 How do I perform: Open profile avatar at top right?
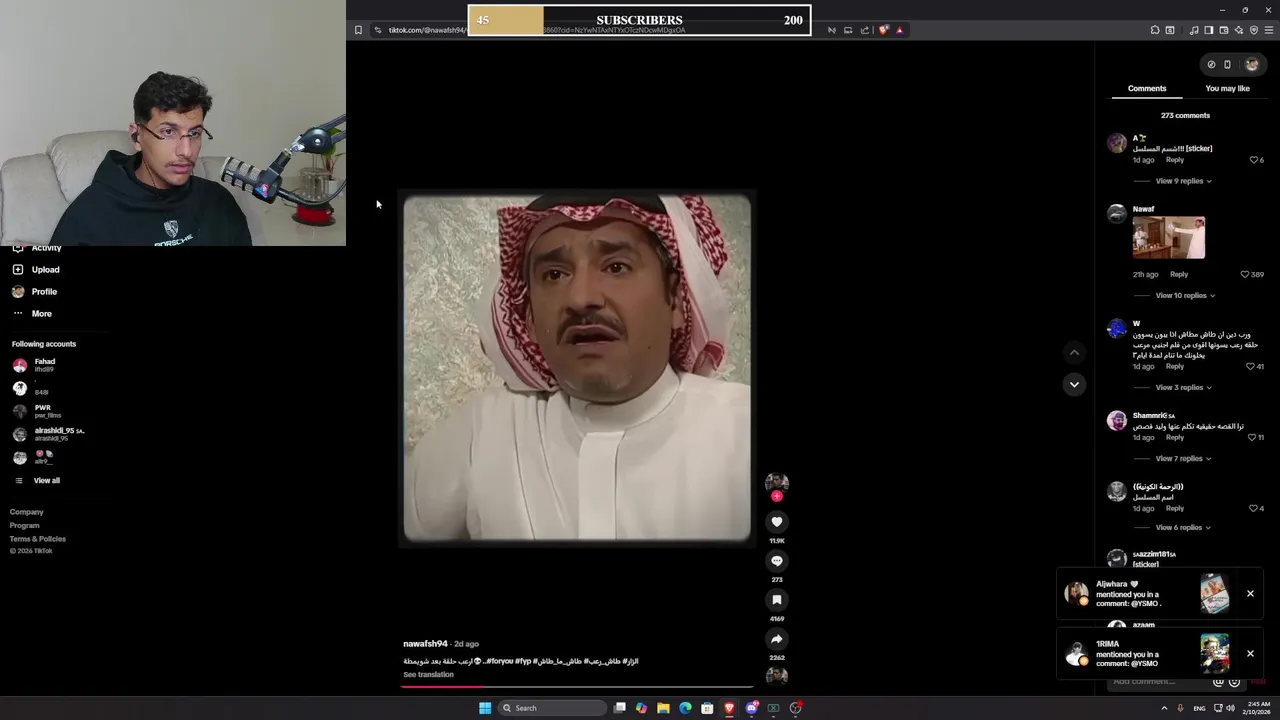pyautogui.click(x=1251, y=64)
